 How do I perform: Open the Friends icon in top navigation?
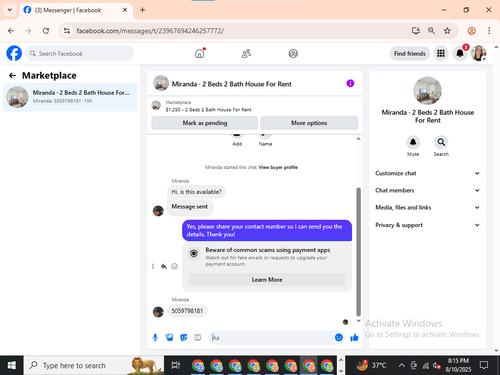point(246,53)
